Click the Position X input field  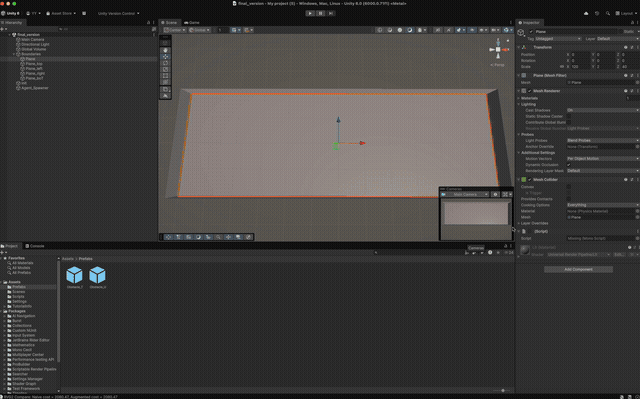[x=580, y=54]
